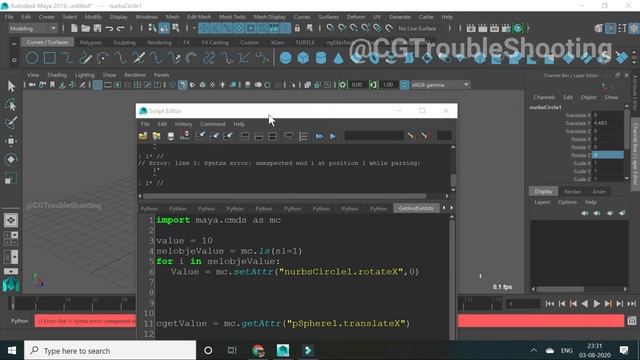
Task: Open Channels menu in Channel Box
Action: [x=544, y=98]
